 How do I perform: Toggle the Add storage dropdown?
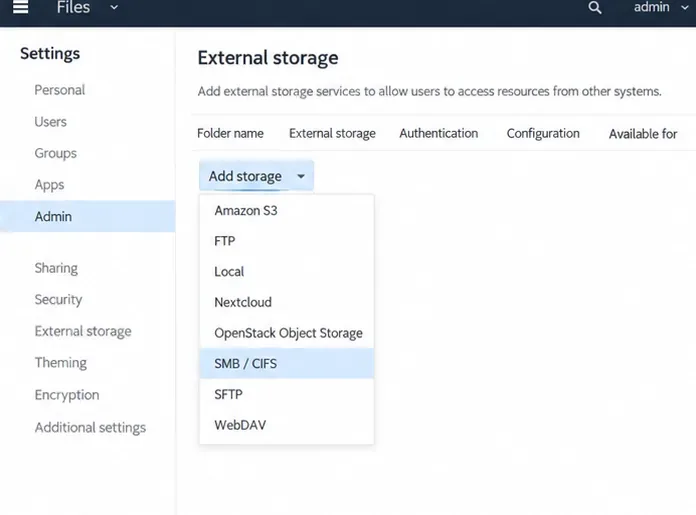[256, 176]
